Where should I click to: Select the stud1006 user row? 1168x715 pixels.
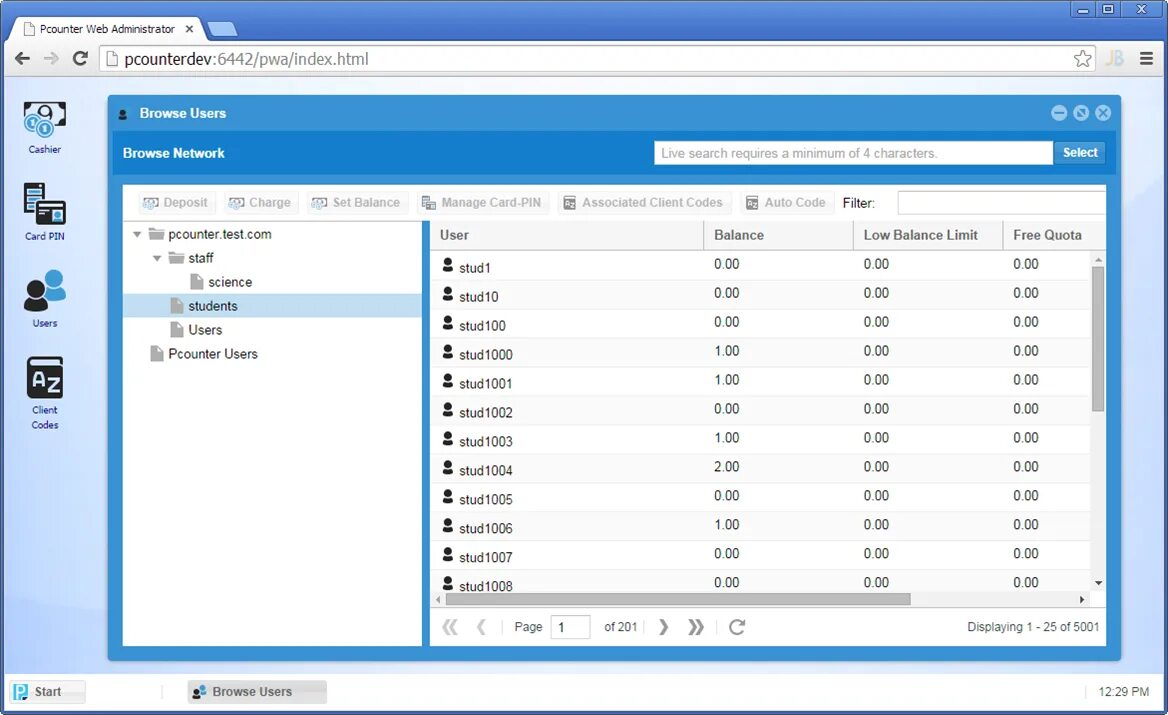tap(760, 527)
